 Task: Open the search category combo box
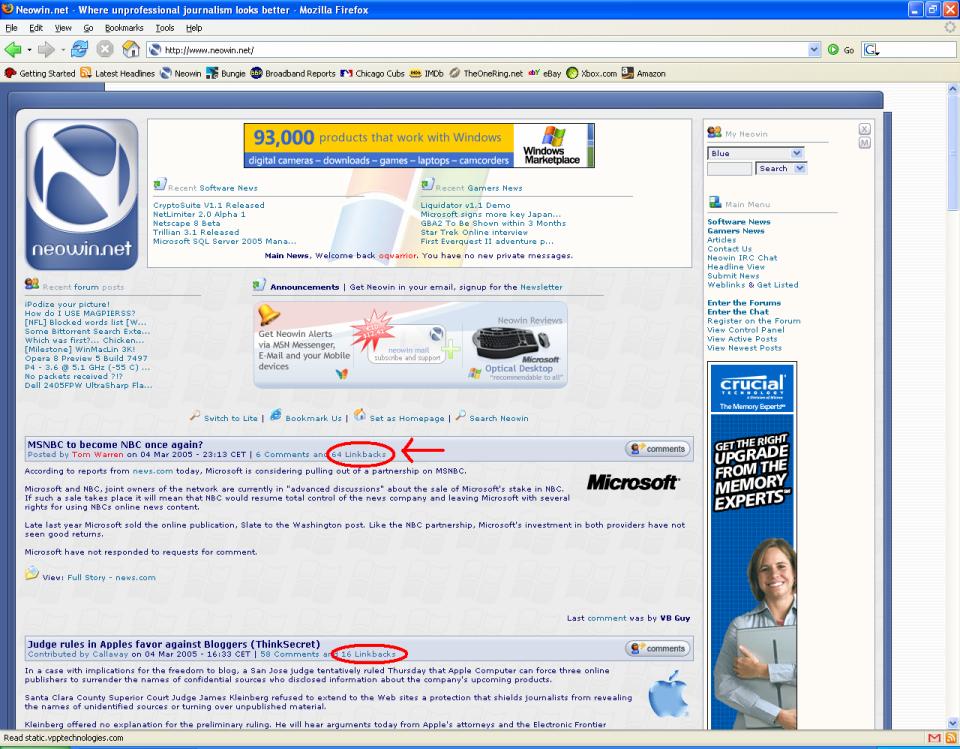pyautogui.click(x=781, y=168)
